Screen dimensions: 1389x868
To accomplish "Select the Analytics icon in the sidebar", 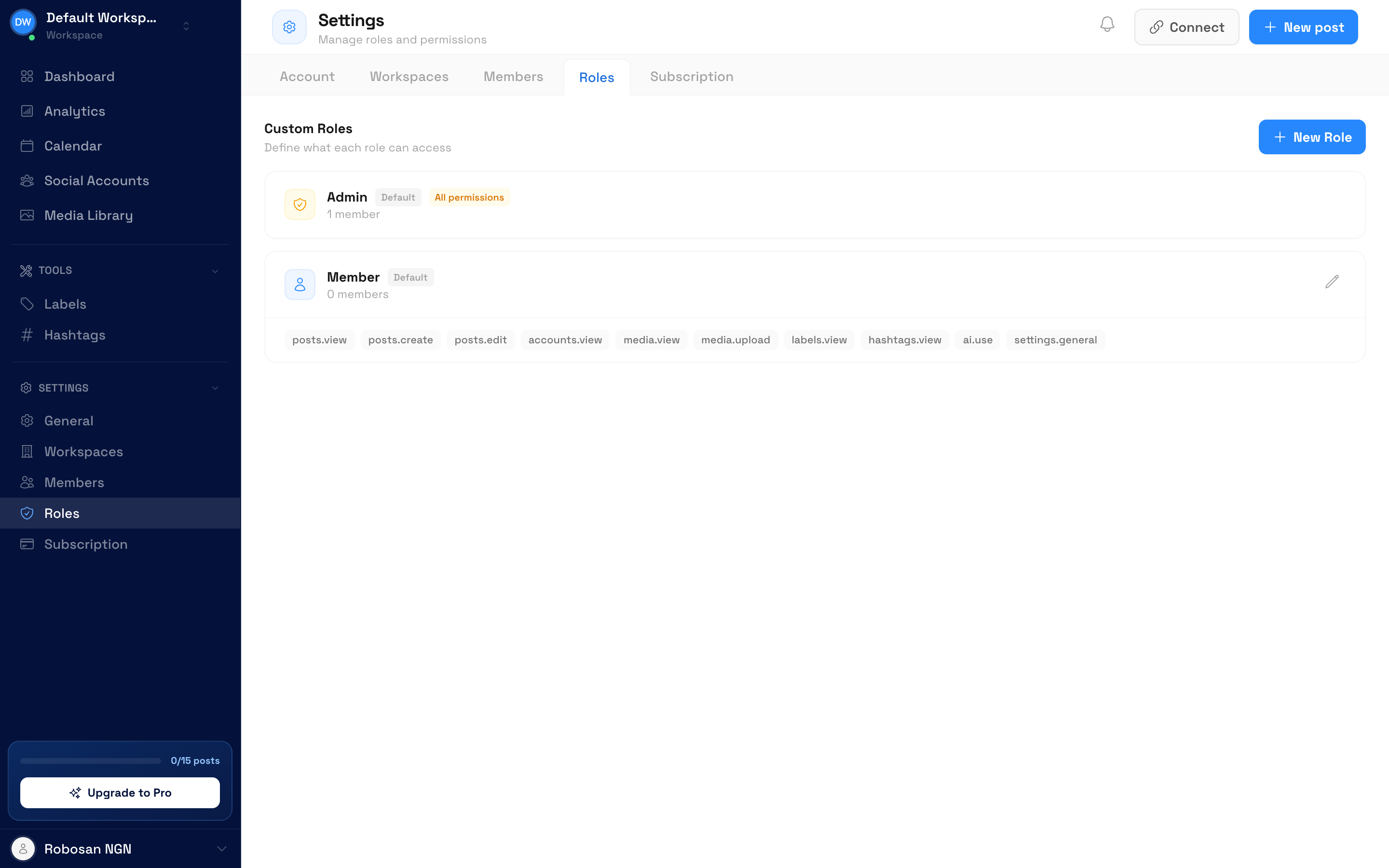I will 27,111.
